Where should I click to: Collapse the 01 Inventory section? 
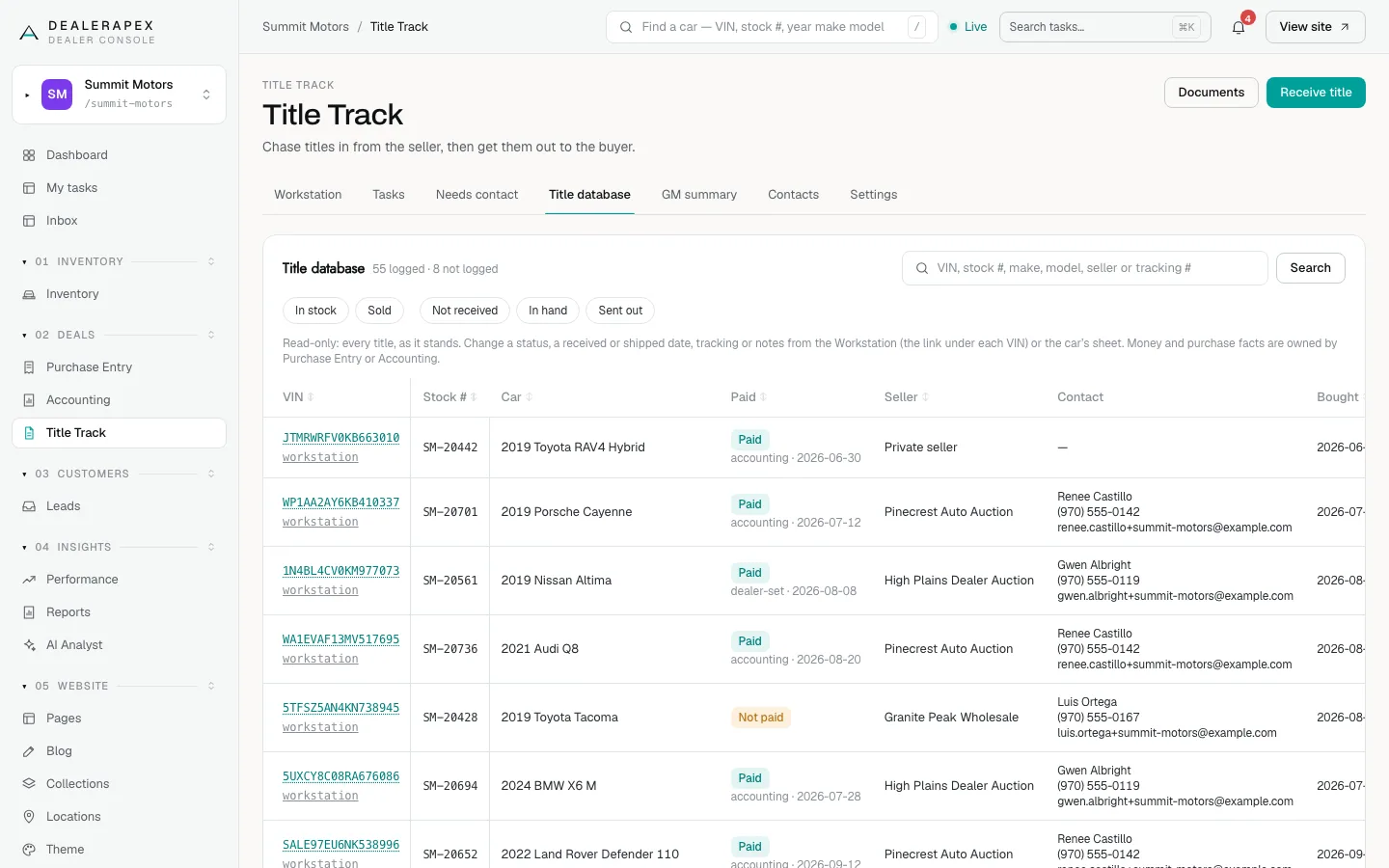[x=119, y=261]
